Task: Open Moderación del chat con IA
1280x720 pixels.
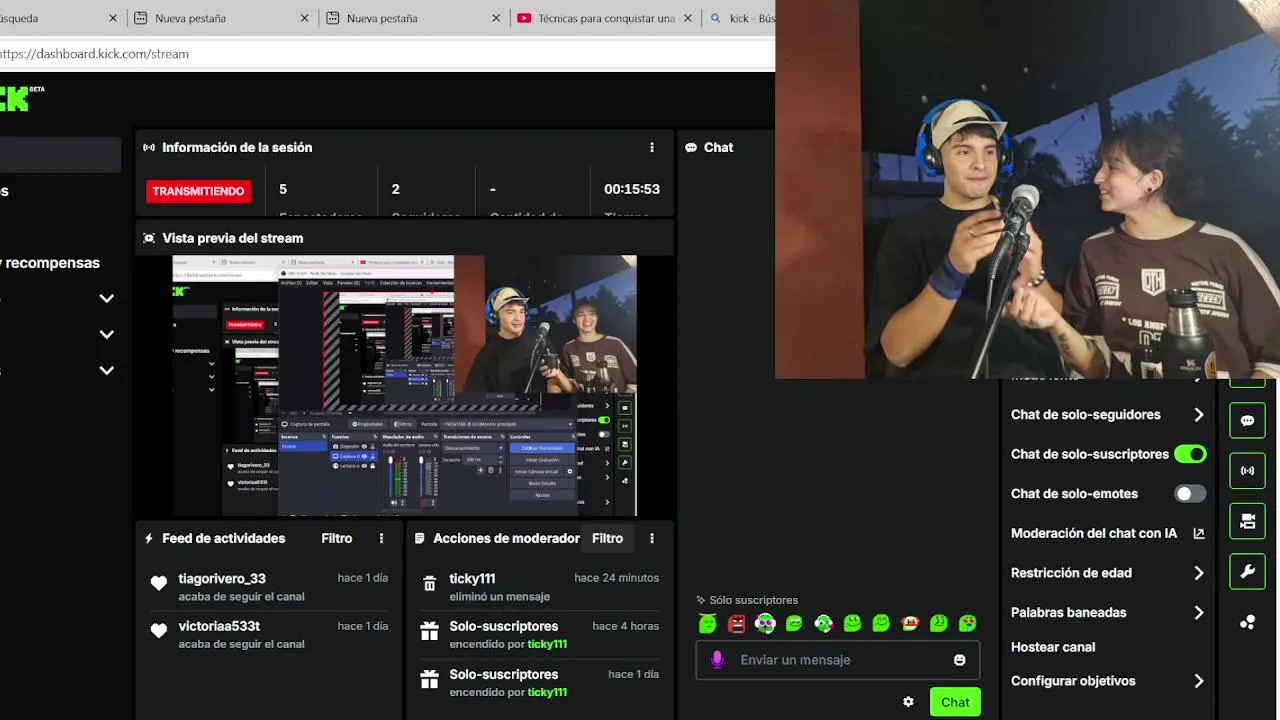Action: (1094, 534)
